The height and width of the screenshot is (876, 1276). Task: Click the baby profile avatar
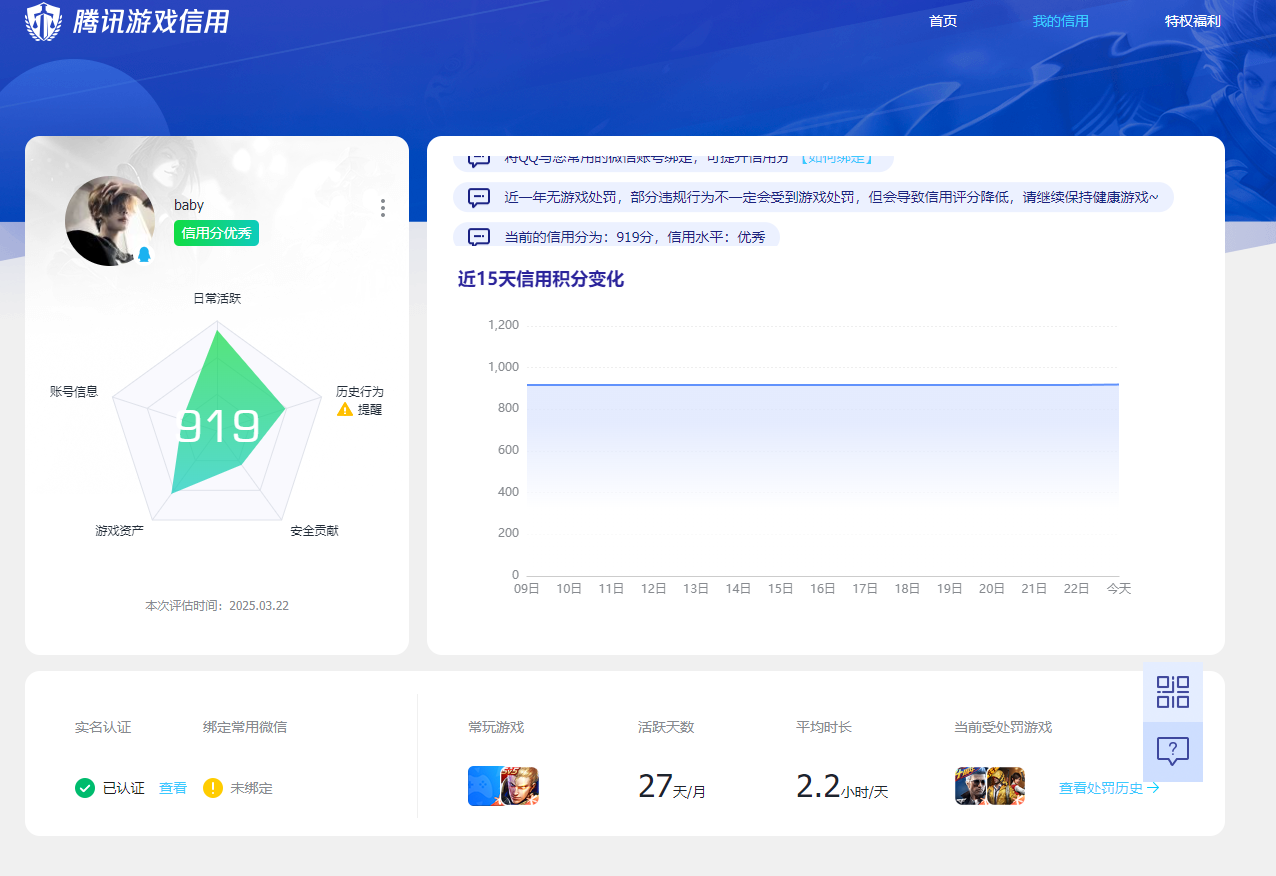pos(110,221)
